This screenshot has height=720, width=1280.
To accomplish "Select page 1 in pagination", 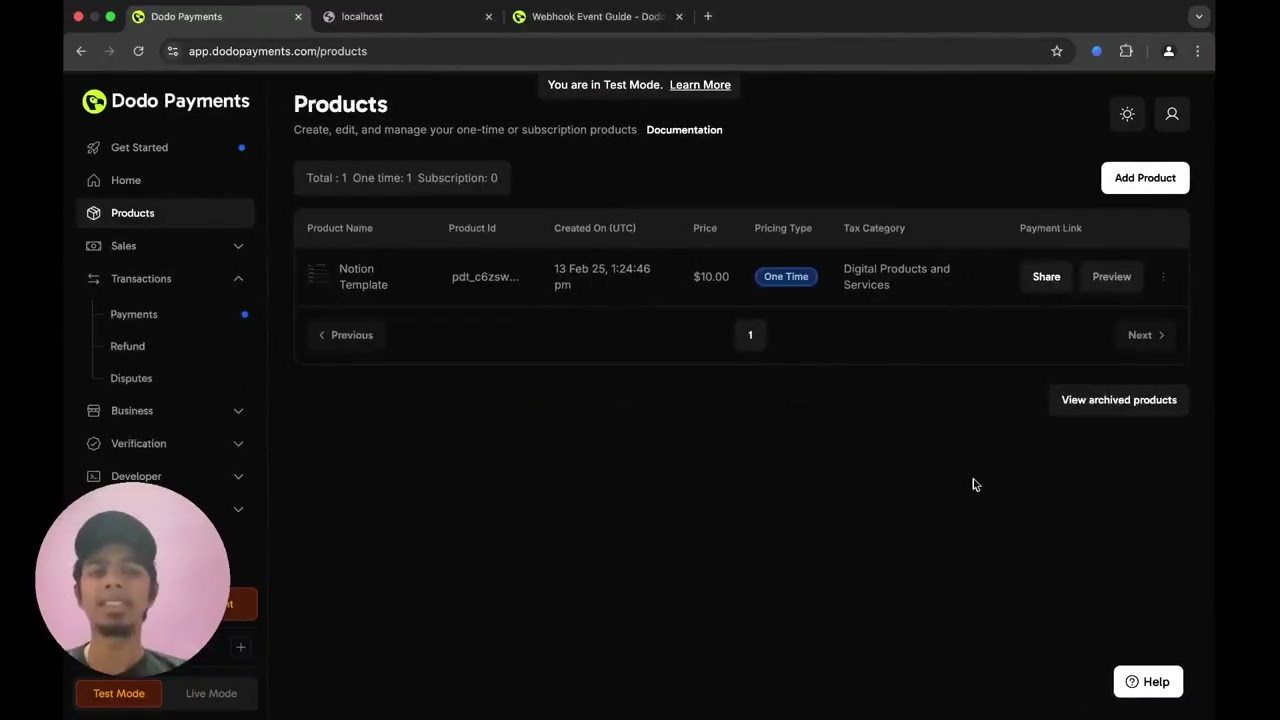I will [750, 335].
